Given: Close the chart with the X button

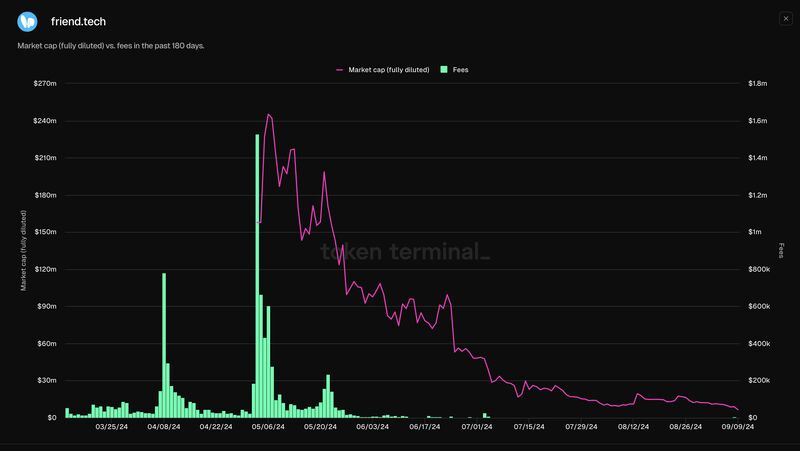Looking at the screenshot, I should coord(786,19).
